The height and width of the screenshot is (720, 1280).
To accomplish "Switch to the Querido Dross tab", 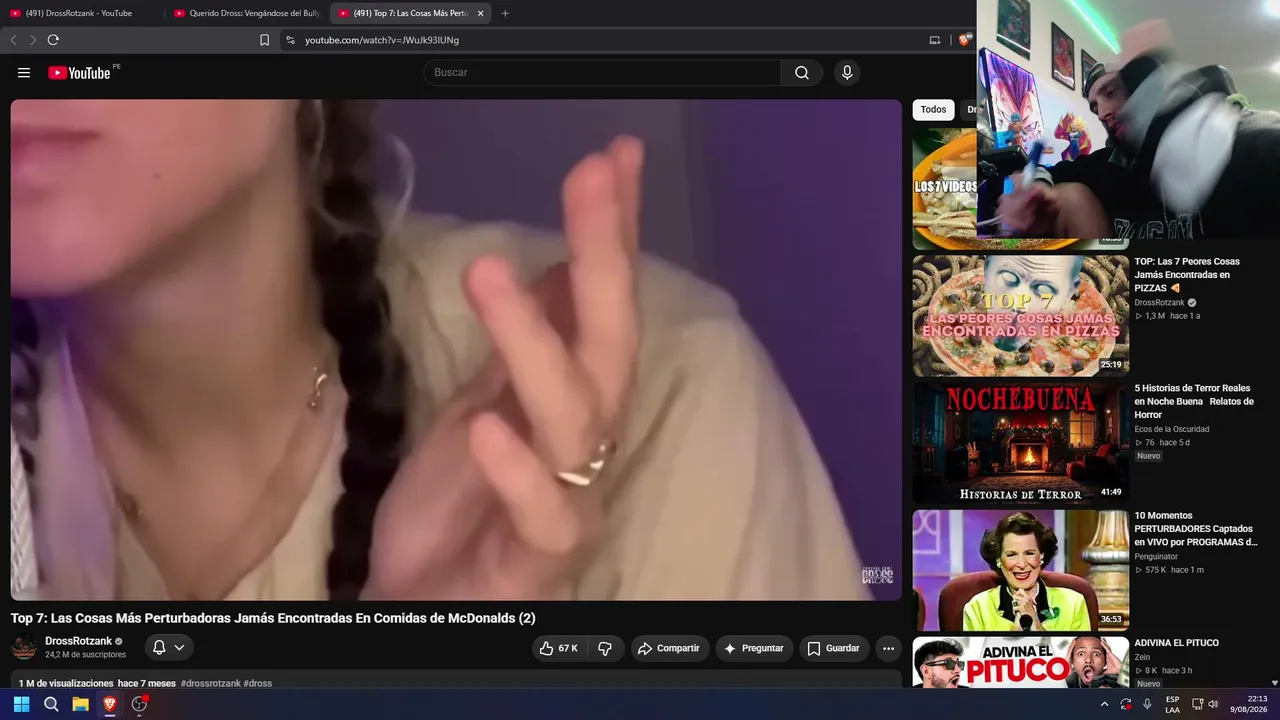I will point(247,13).
